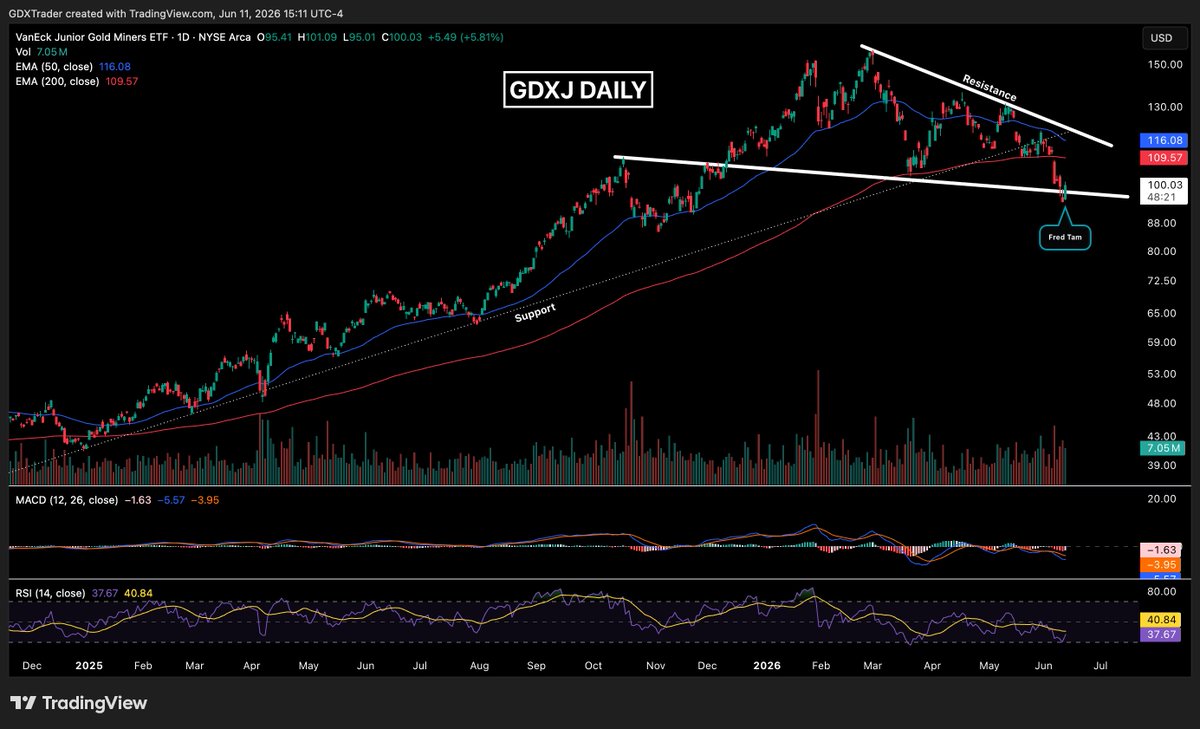The width and height of the screenshot is (1200, 729).
Task: Click the 65.00 price scale label
Action: click(x=1163, y=313)
